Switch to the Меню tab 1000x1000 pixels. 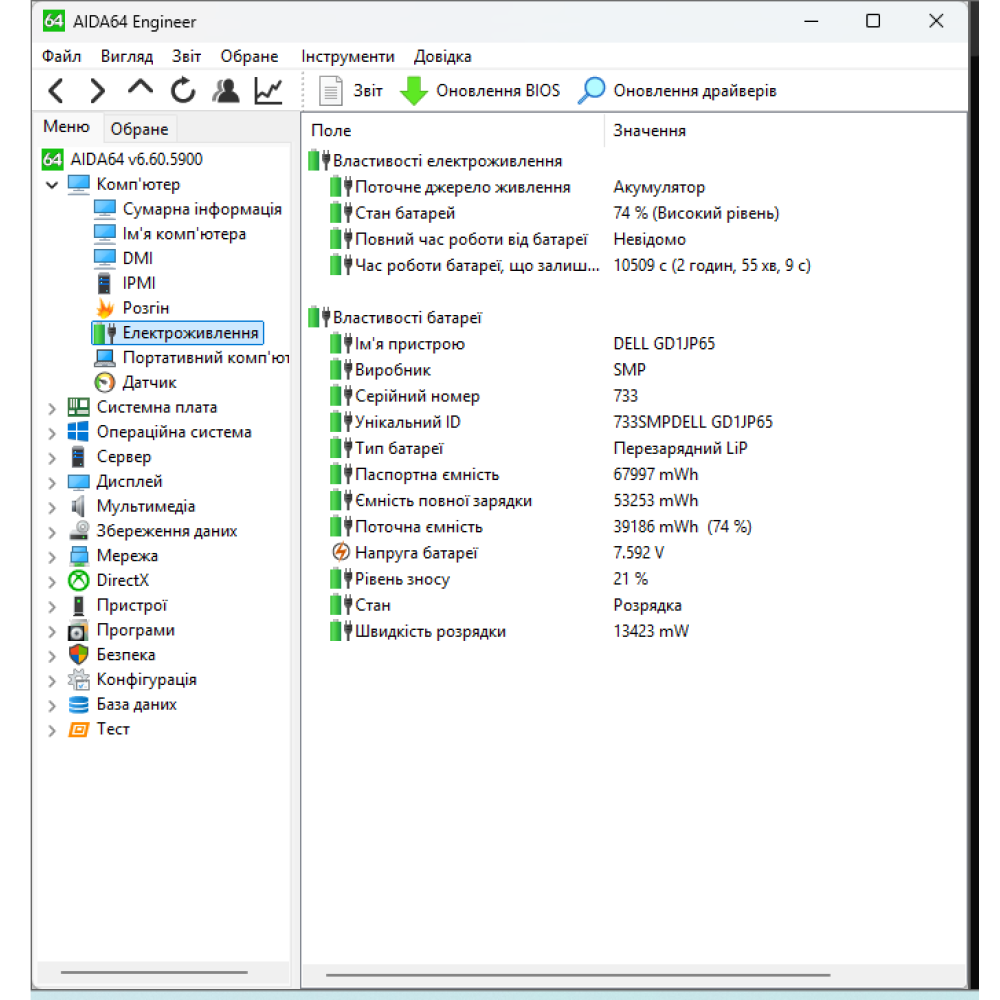click(66, 127)
